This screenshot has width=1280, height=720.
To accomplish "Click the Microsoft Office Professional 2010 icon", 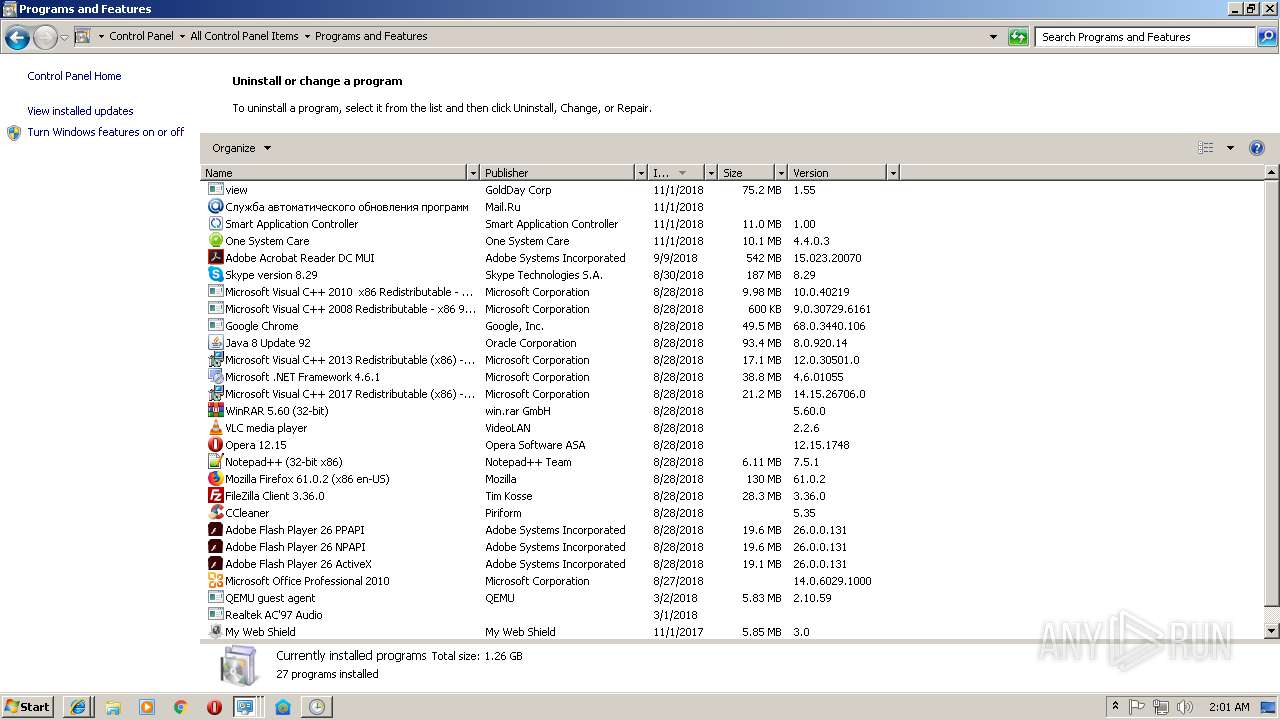I will pos(215,581).
